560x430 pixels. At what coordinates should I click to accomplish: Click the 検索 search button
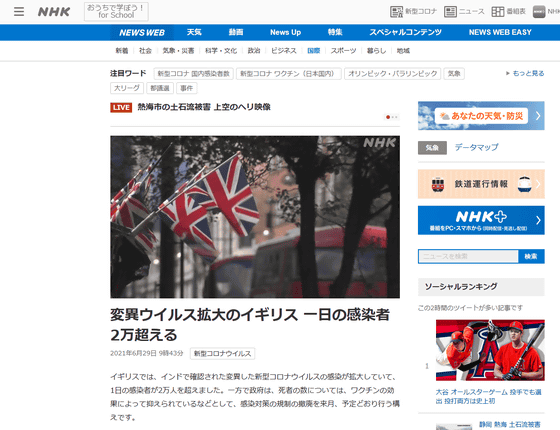pyautogui.click(x=531, y=256)
